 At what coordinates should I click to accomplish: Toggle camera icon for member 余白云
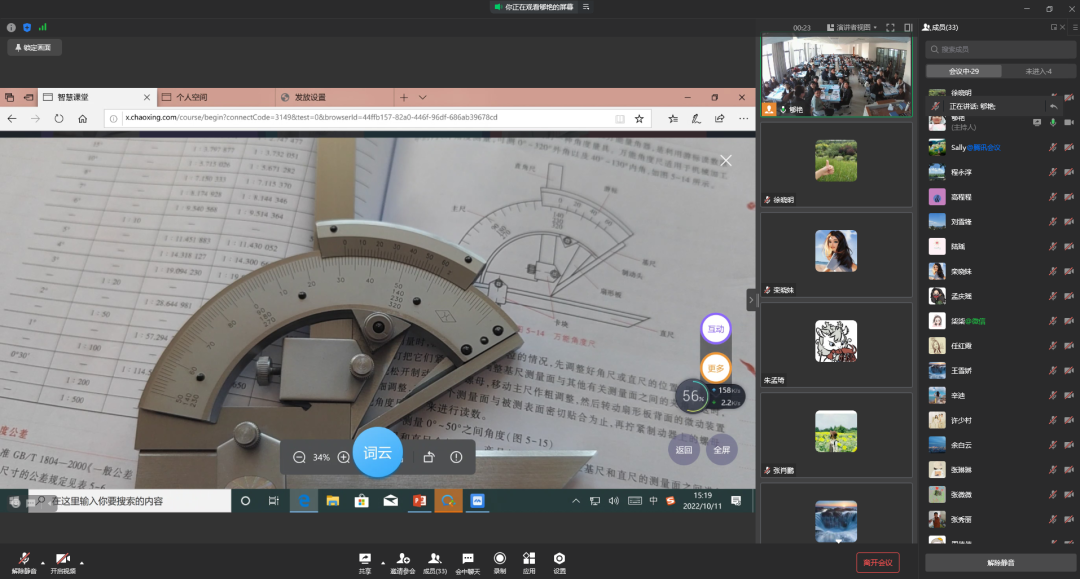click(1068, 445)
